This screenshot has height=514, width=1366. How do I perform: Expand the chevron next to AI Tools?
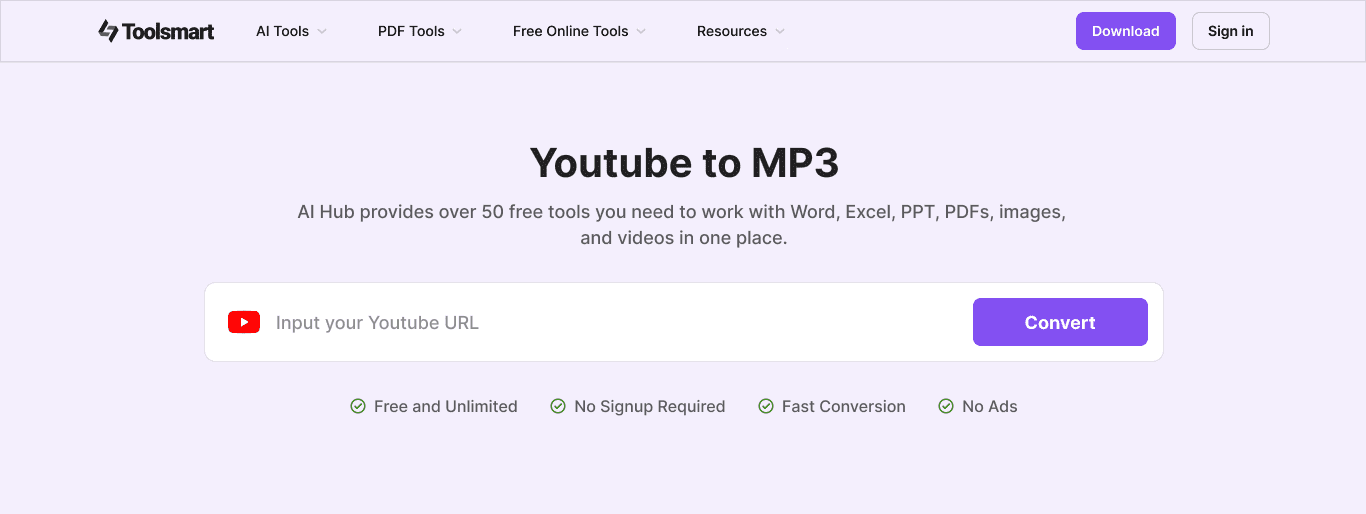pos(322,31)
